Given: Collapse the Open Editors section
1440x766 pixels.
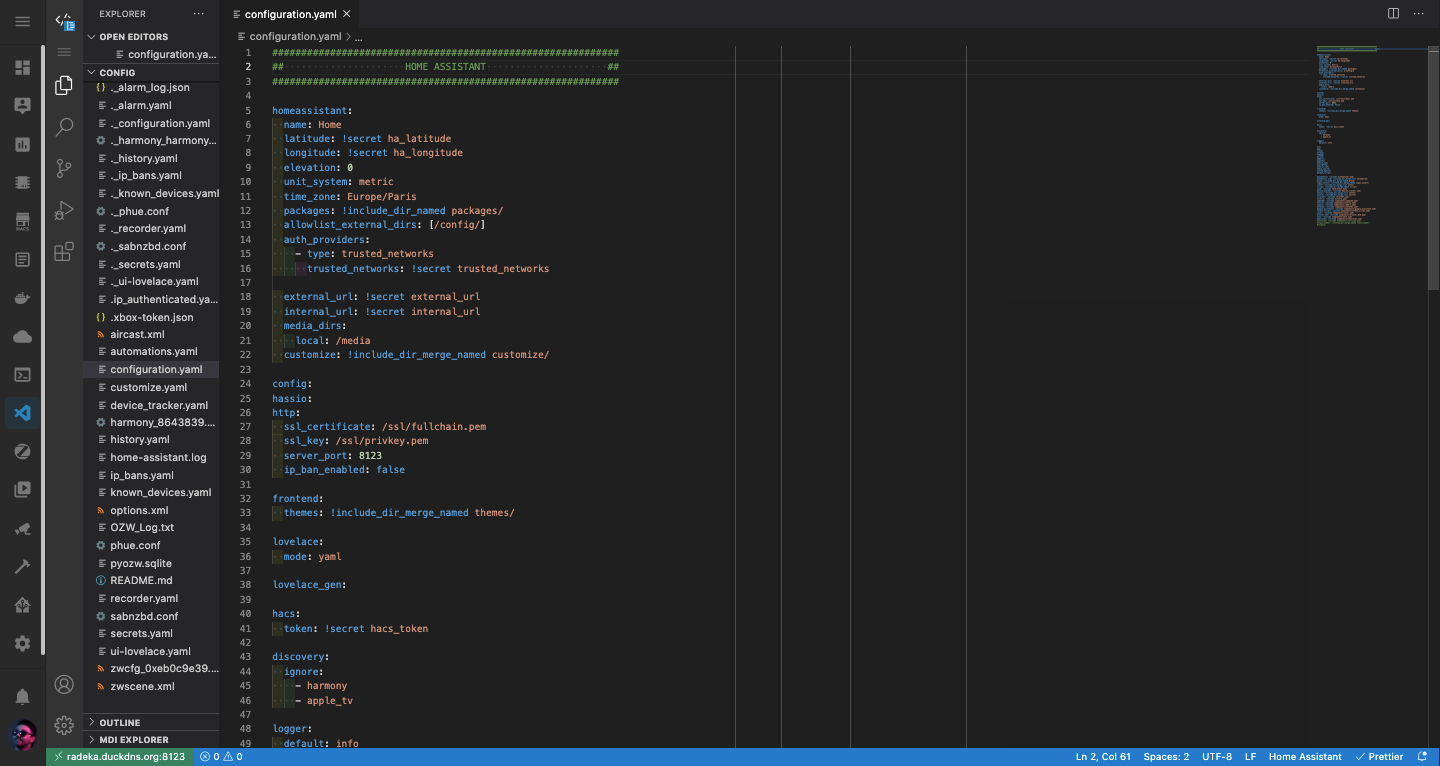Looking at the screenshot, I should 151,37.
